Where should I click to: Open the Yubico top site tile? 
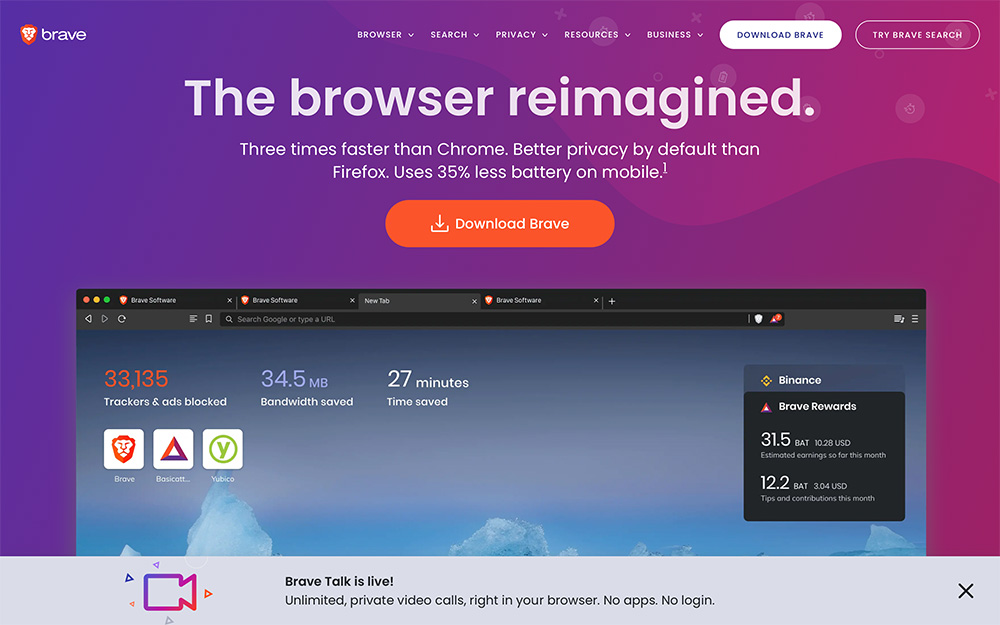click(x=223, y=449)
